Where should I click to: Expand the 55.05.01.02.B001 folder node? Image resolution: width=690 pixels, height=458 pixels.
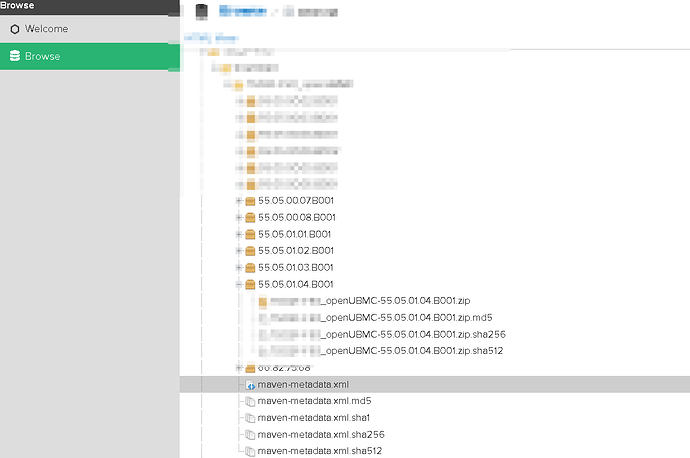(238, 251)
